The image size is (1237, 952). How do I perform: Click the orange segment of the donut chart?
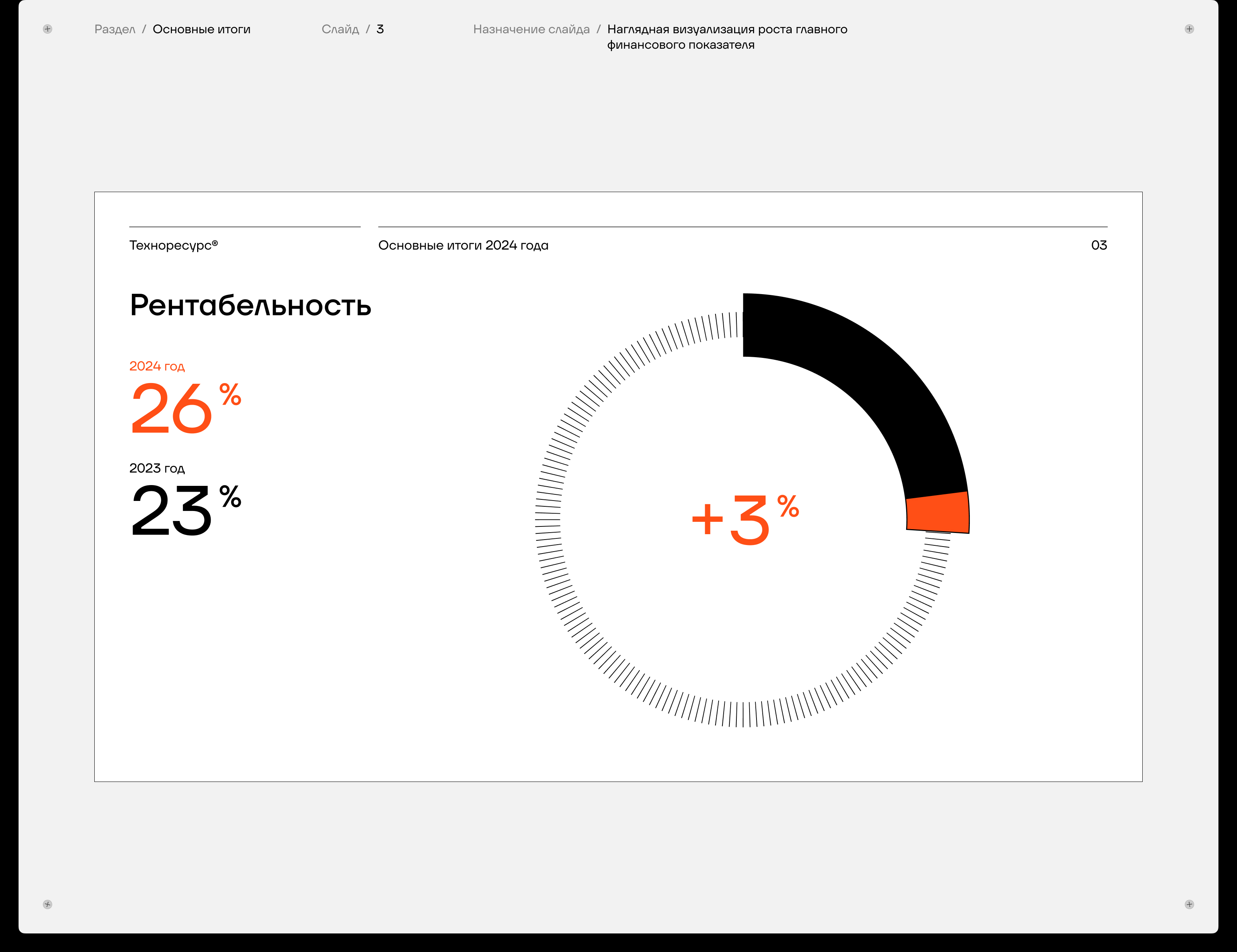[x=937, y=512]
